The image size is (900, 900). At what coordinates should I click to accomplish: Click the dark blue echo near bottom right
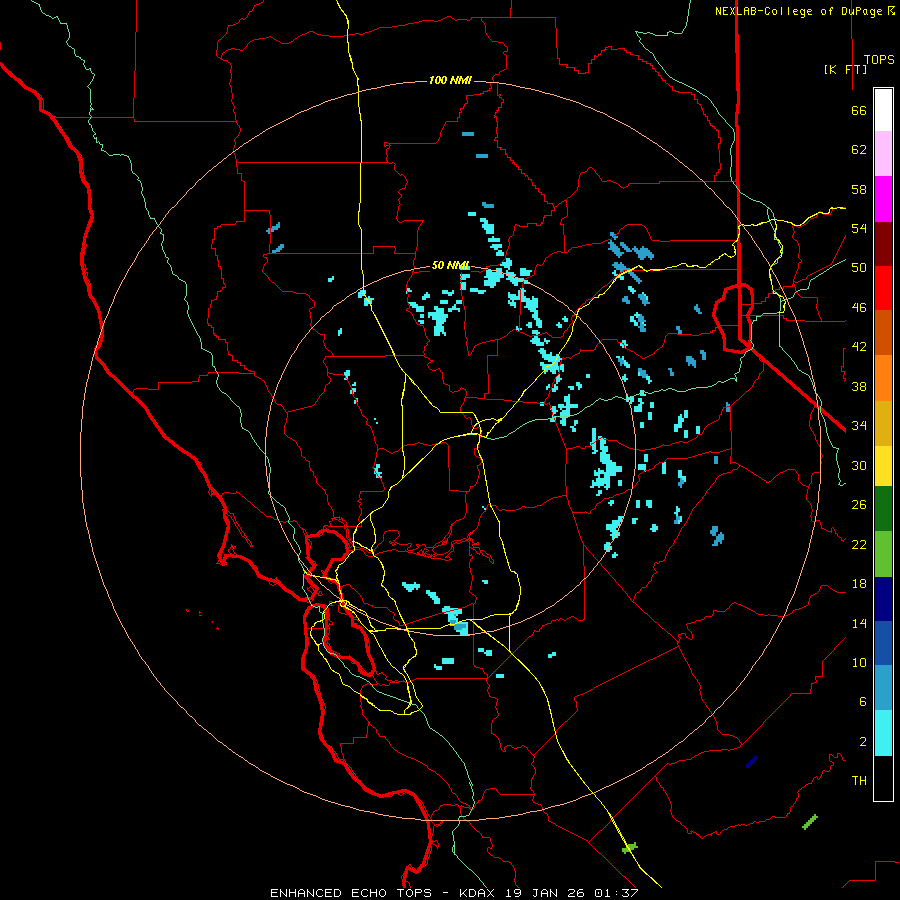point(752,762)
